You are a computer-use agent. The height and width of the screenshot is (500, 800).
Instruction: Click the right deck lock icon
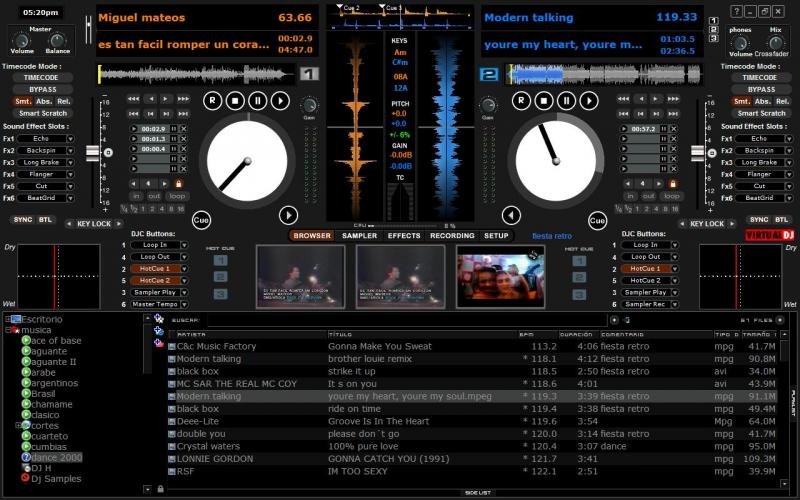672,183
